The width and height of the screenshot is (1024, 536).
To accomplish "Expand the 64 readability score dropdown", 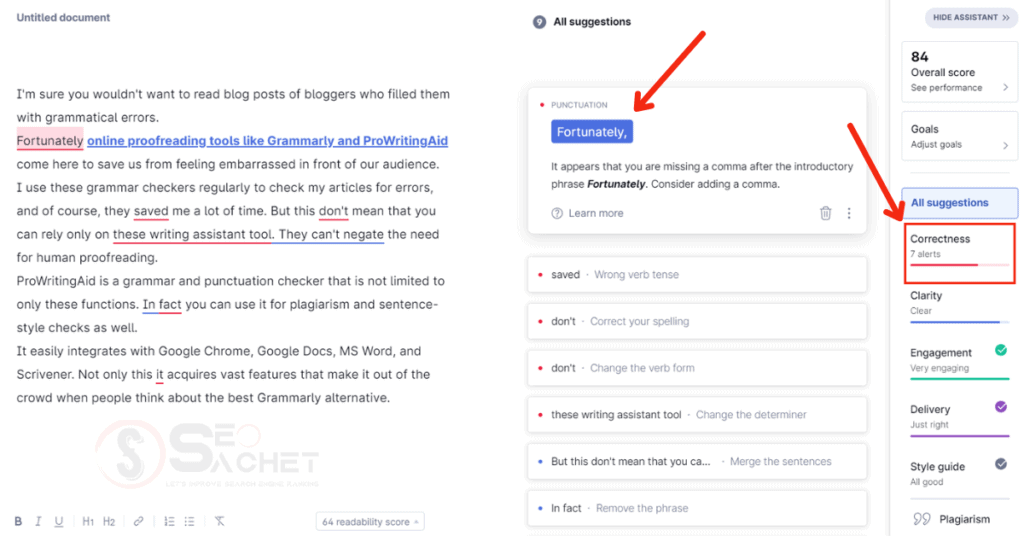I will [370, 522].
